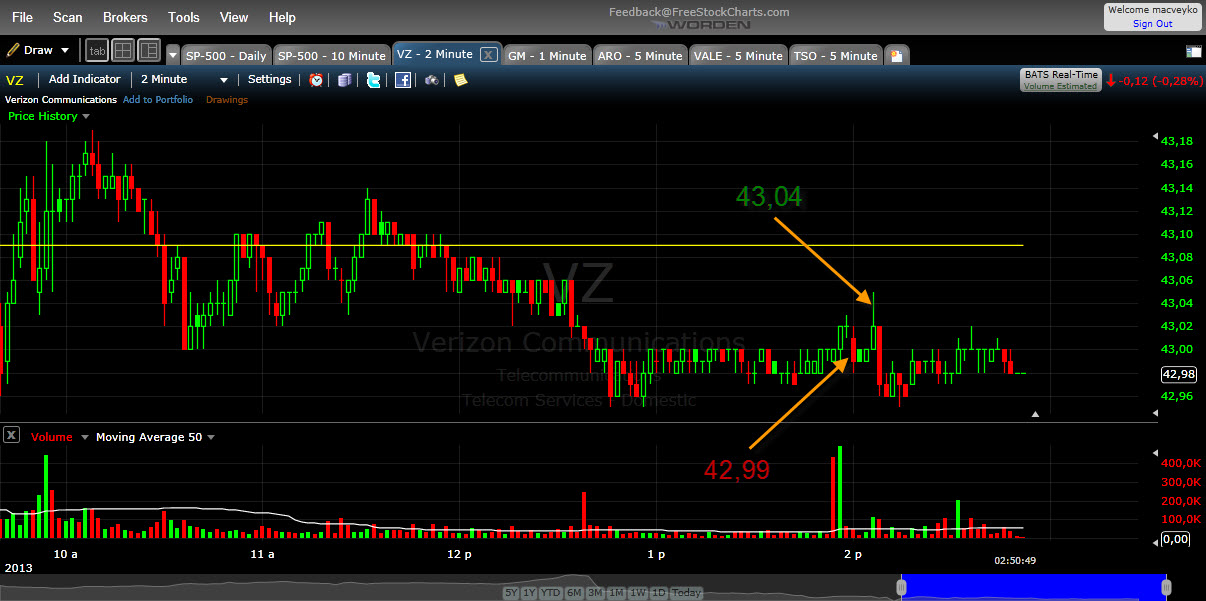Click the BATS Real-Time data badge
This screenshot has width=1206, height=601.
[1060, 80]
